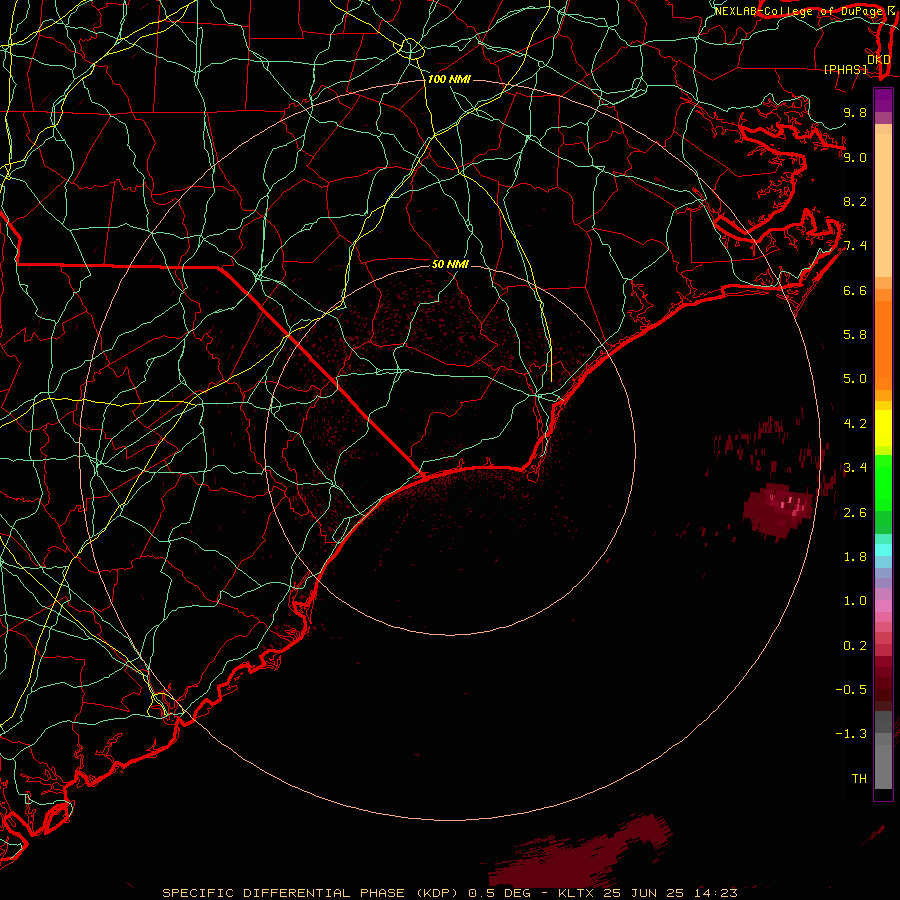
Task: Click the TH threshold label on the legend
Action: coord(859,779)
